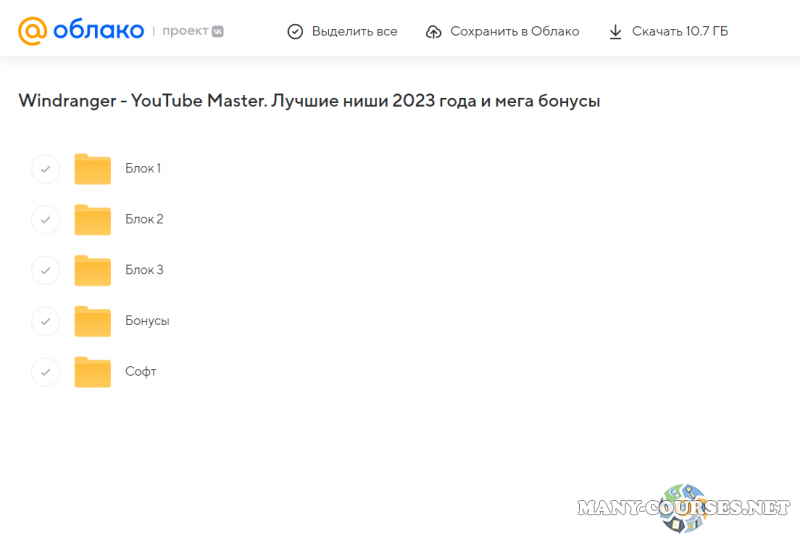Image resolution: width=800 pixels, height=541 pixels.
Task: Open the Бонусы folder icon
Action: point(93,322)
